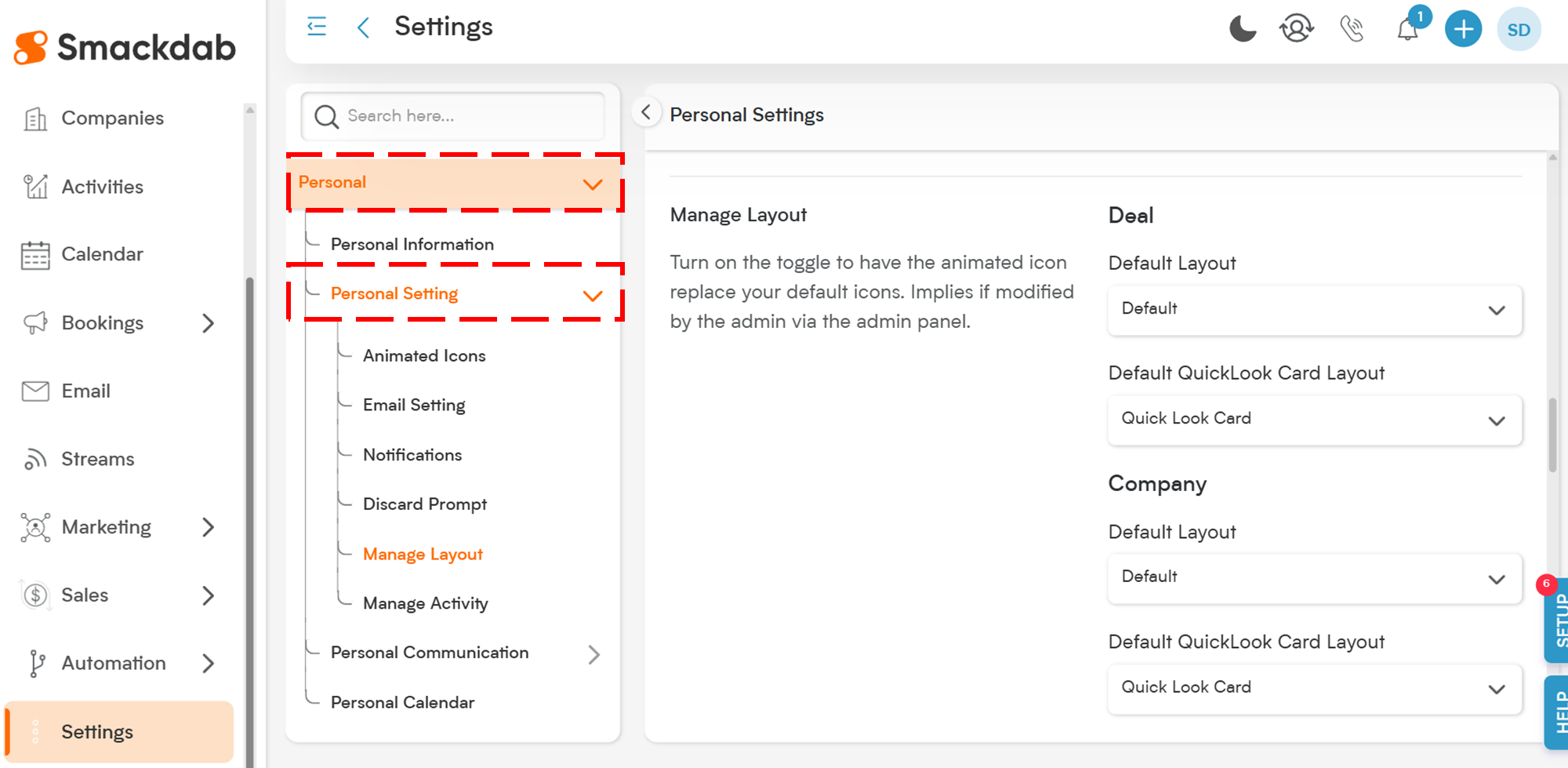Collapse the sidebar with the menu icon
This screenshot has width=1568, height=768.
[317, 27]
